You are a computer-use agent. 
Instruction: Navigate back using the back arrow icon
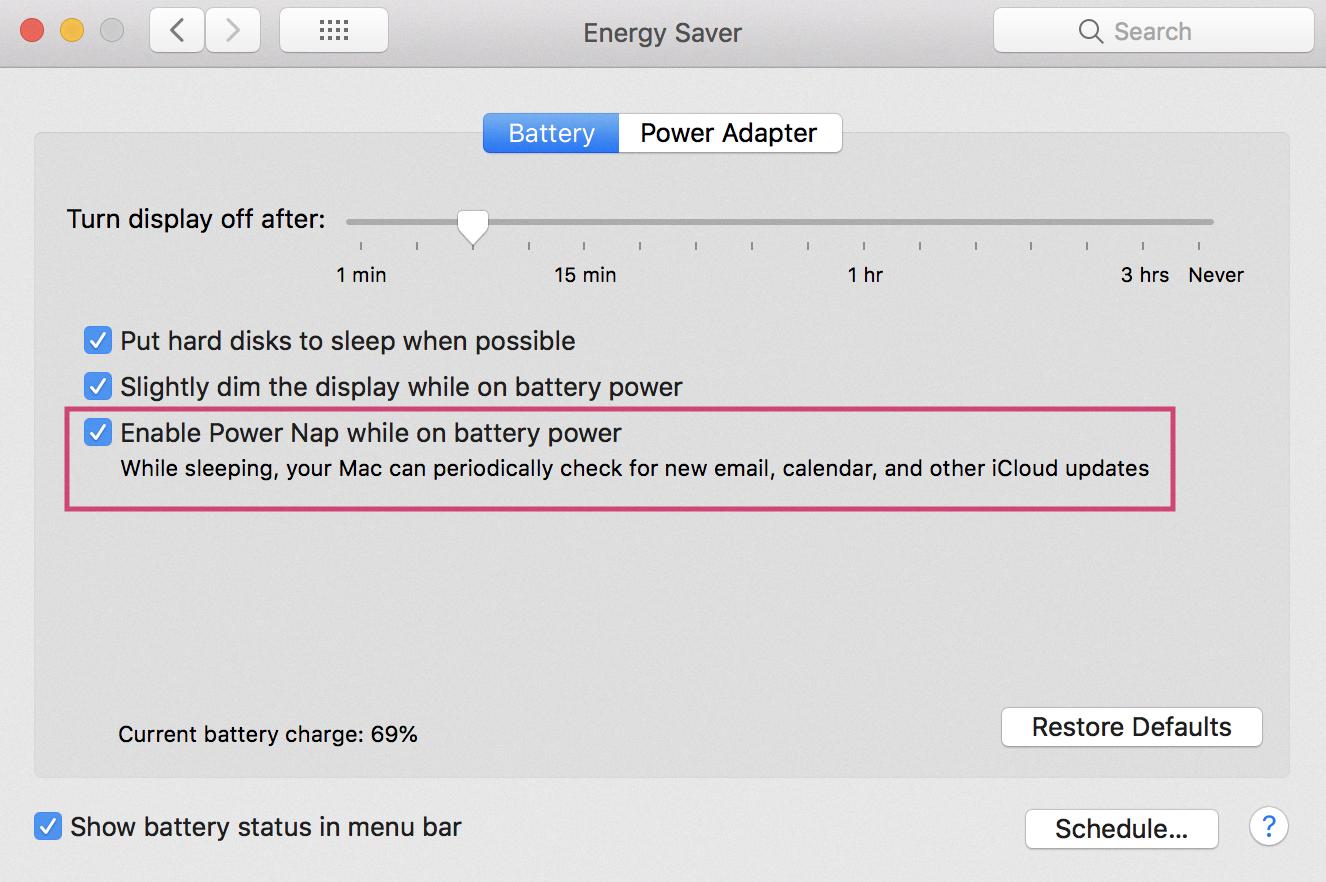[x=176, y=30]
